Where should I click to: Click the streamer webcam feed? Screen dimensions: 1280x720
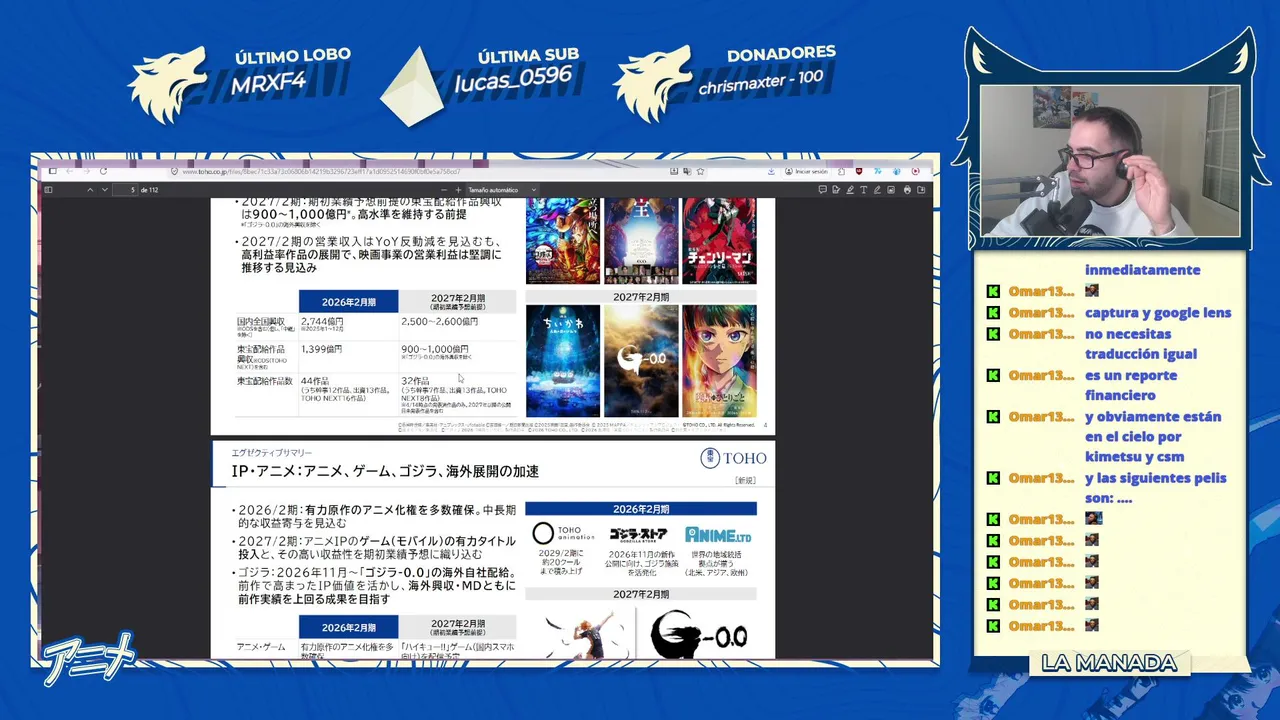[x=1110, y=161]
